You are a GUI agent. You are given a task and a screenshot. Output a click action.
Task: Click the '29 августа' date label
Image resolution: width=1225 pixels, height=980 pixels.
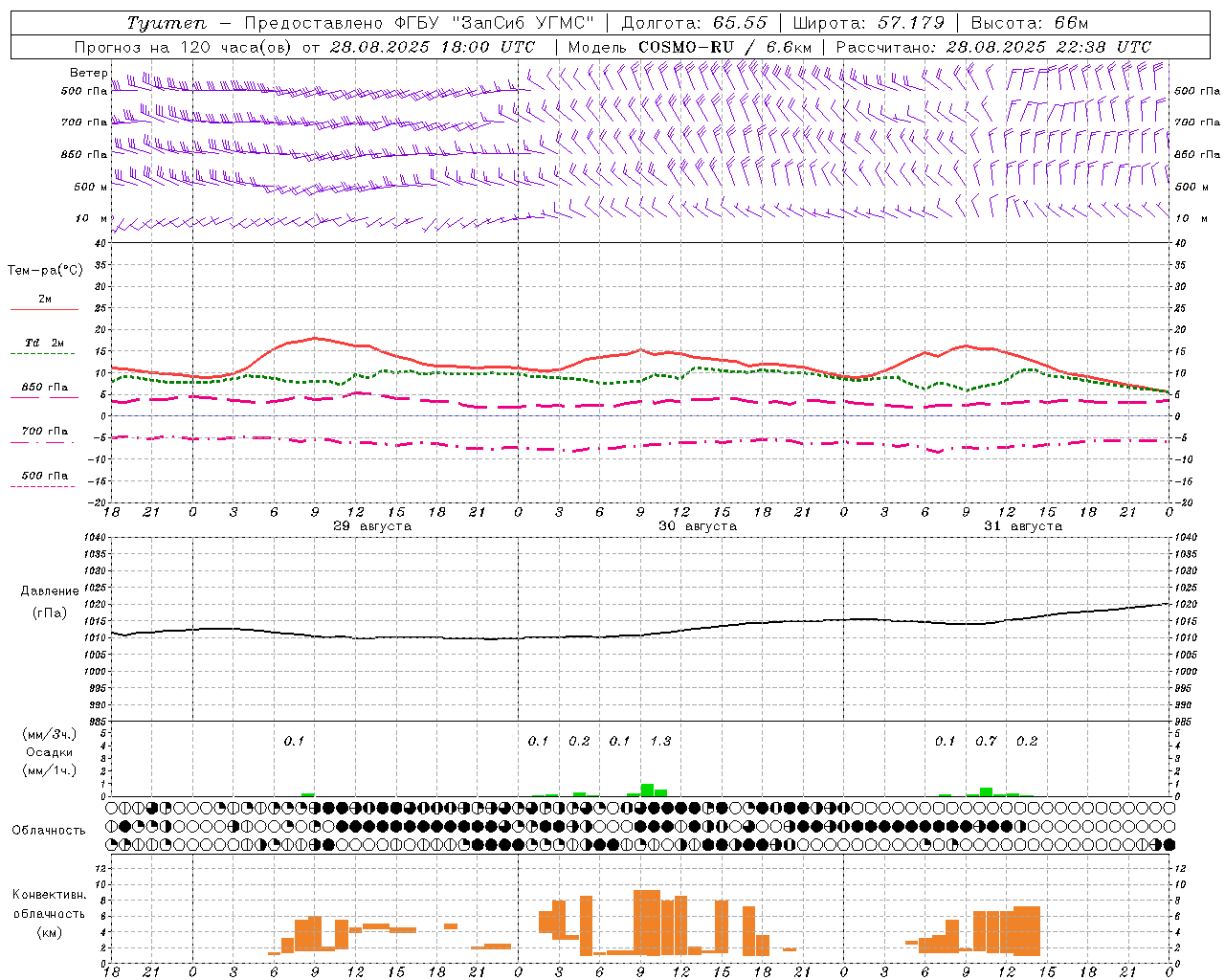pos(372,526)
